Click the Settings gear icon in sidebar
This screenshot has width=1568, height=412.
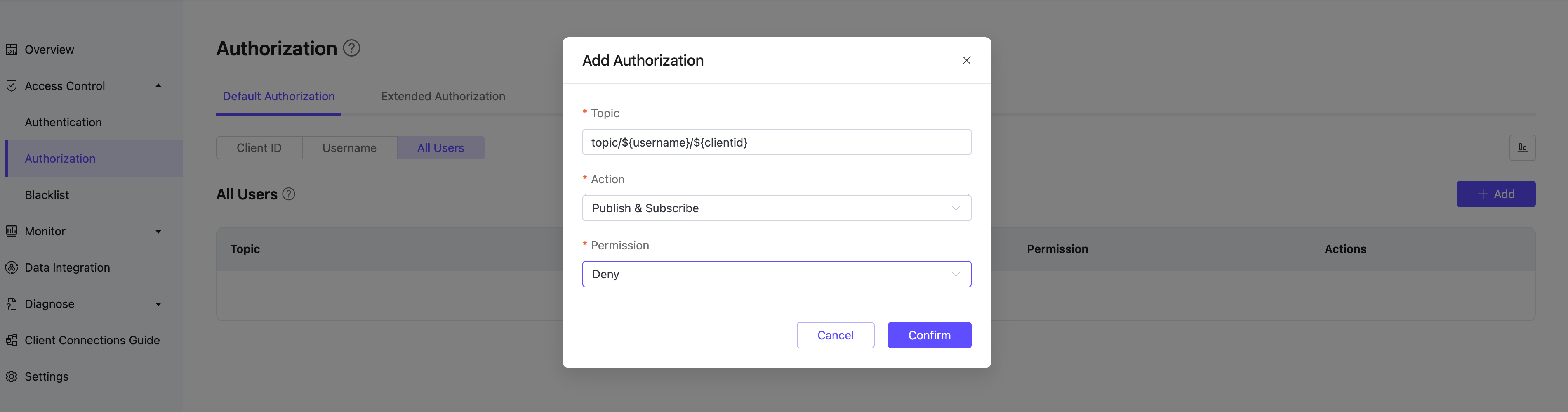12,376
